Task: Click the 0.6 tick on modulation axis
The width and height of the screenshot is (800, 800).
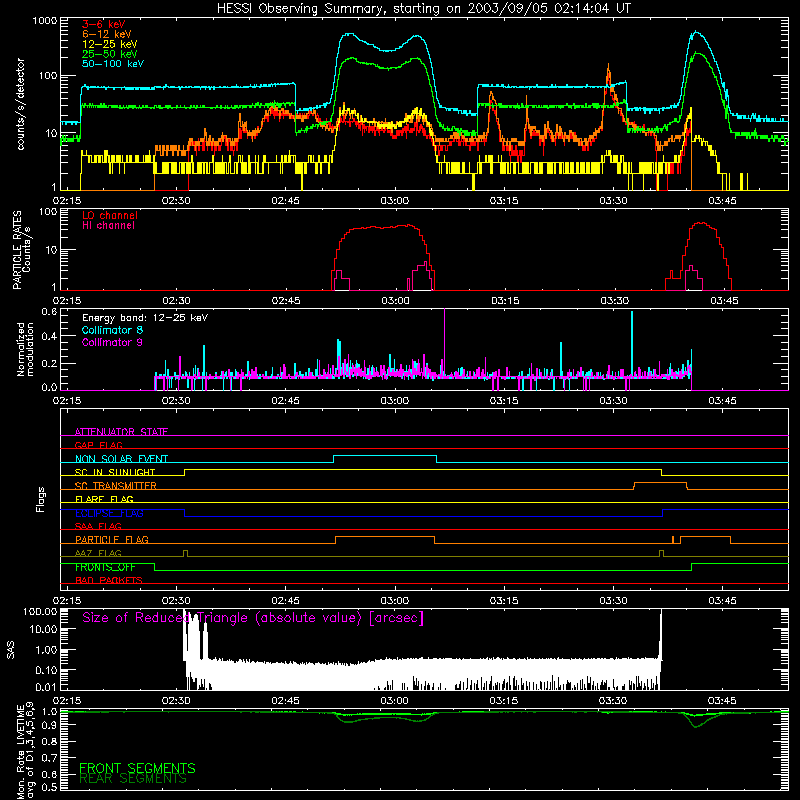Action: pyautogui.click(x=49, y=311)
